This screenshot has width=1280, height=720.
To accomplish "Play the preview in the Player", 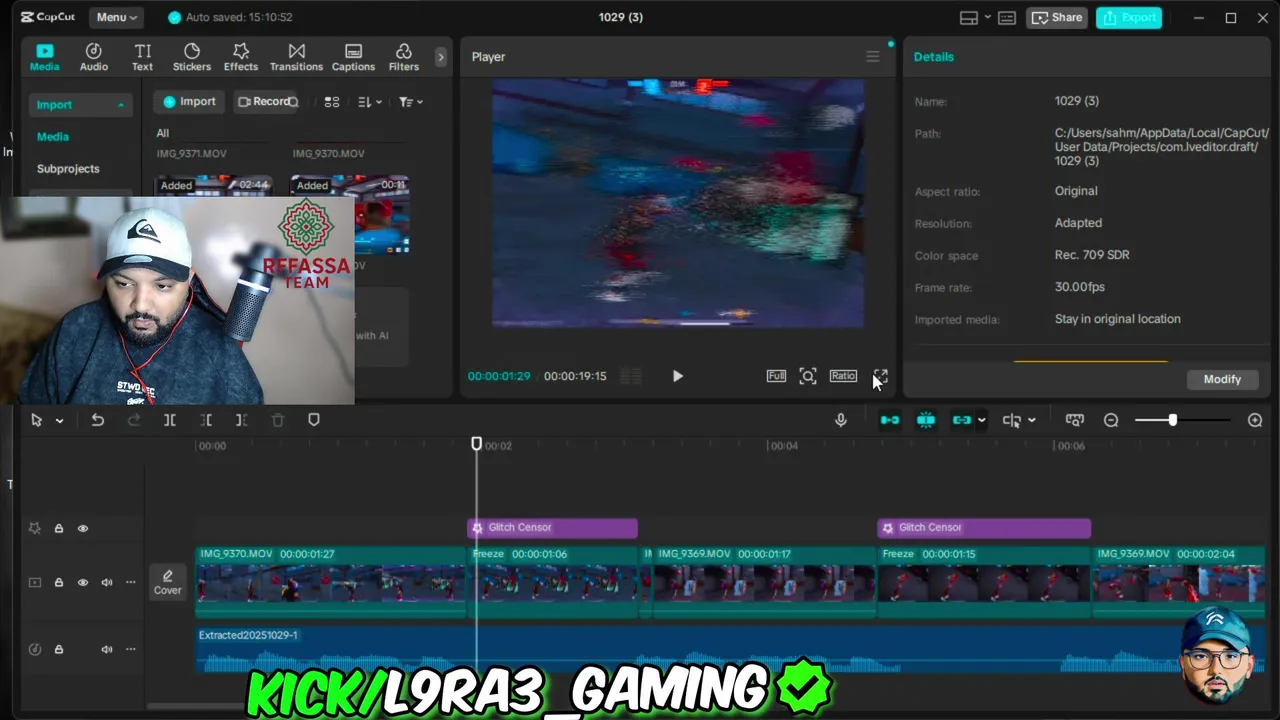I will coord(677,376).
